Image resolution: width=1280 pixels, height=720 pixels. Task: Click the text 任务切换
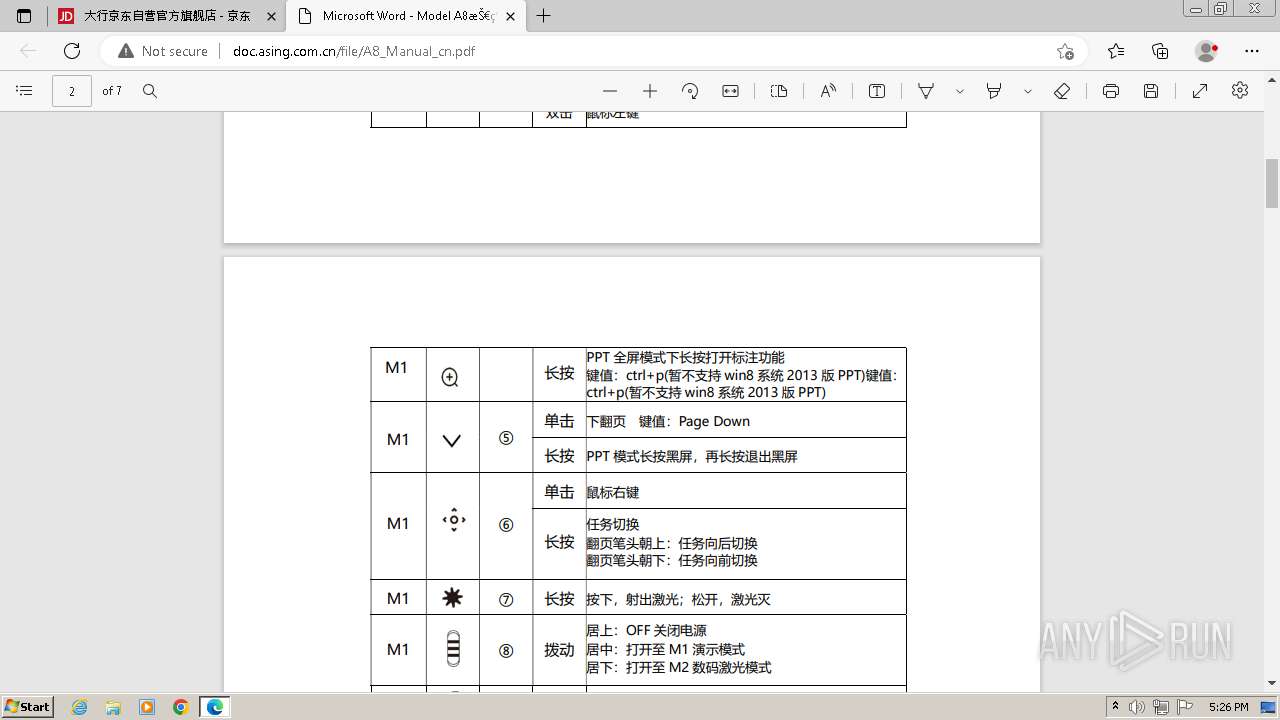pos(613,524)
